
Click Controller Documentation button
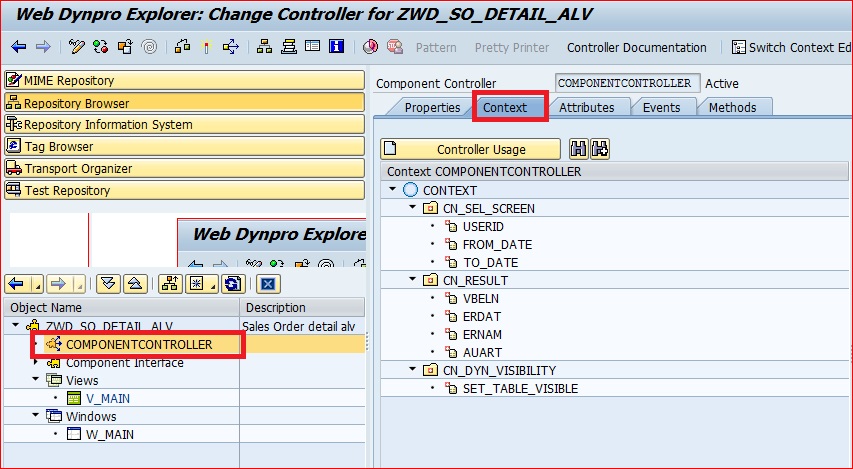(636, 47)
